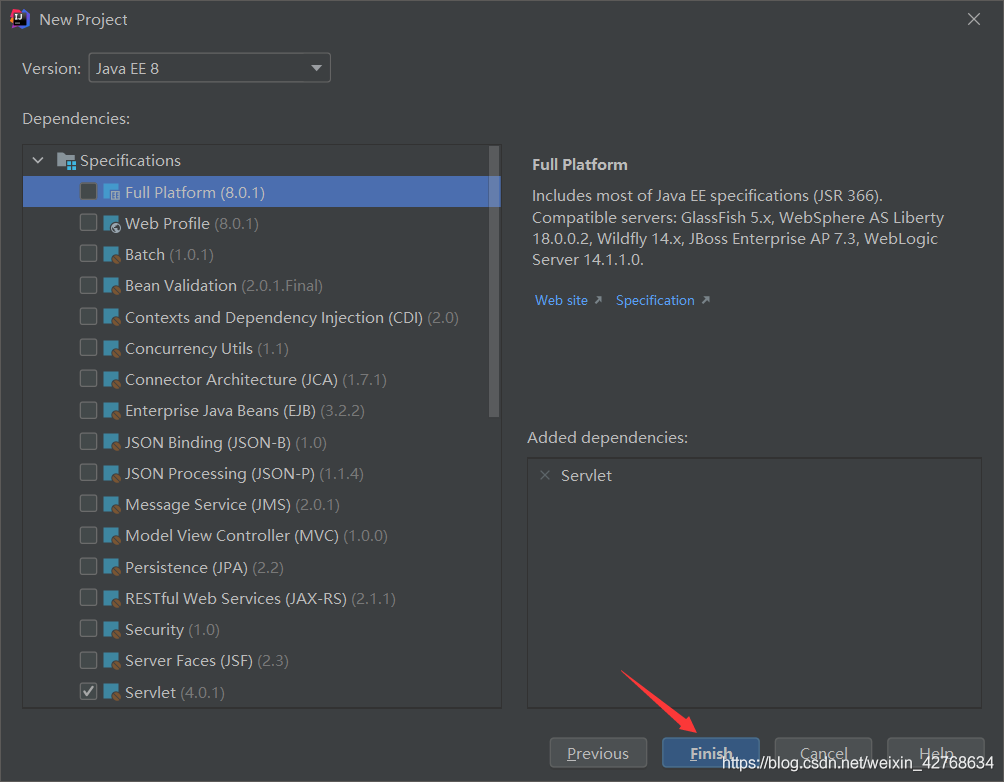1004x782 pixels.
Task: Open the Web site link
Action: pos(561,300)
